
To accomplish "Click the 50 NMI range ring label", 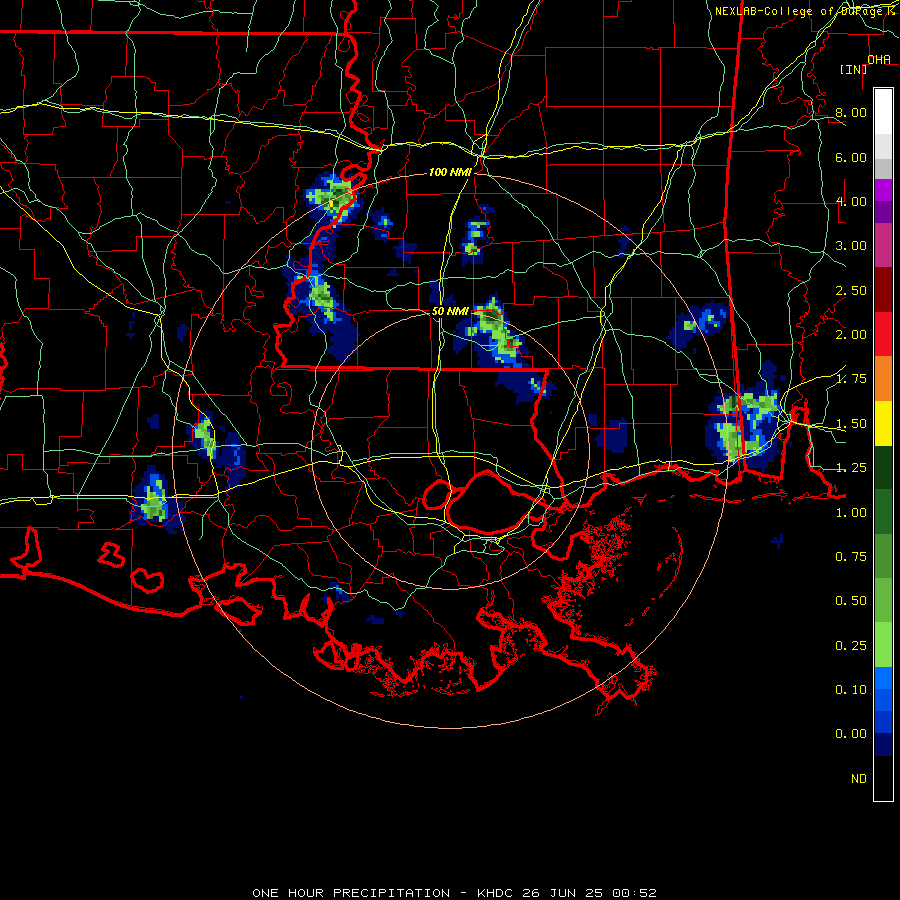I will pyautogui.click(x=450, y=311).
